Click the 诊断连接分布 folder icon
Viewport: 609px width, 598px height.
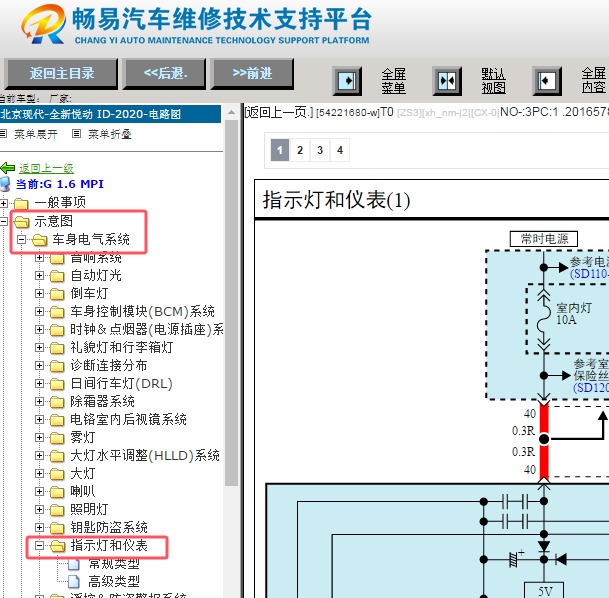coord(57,366)
